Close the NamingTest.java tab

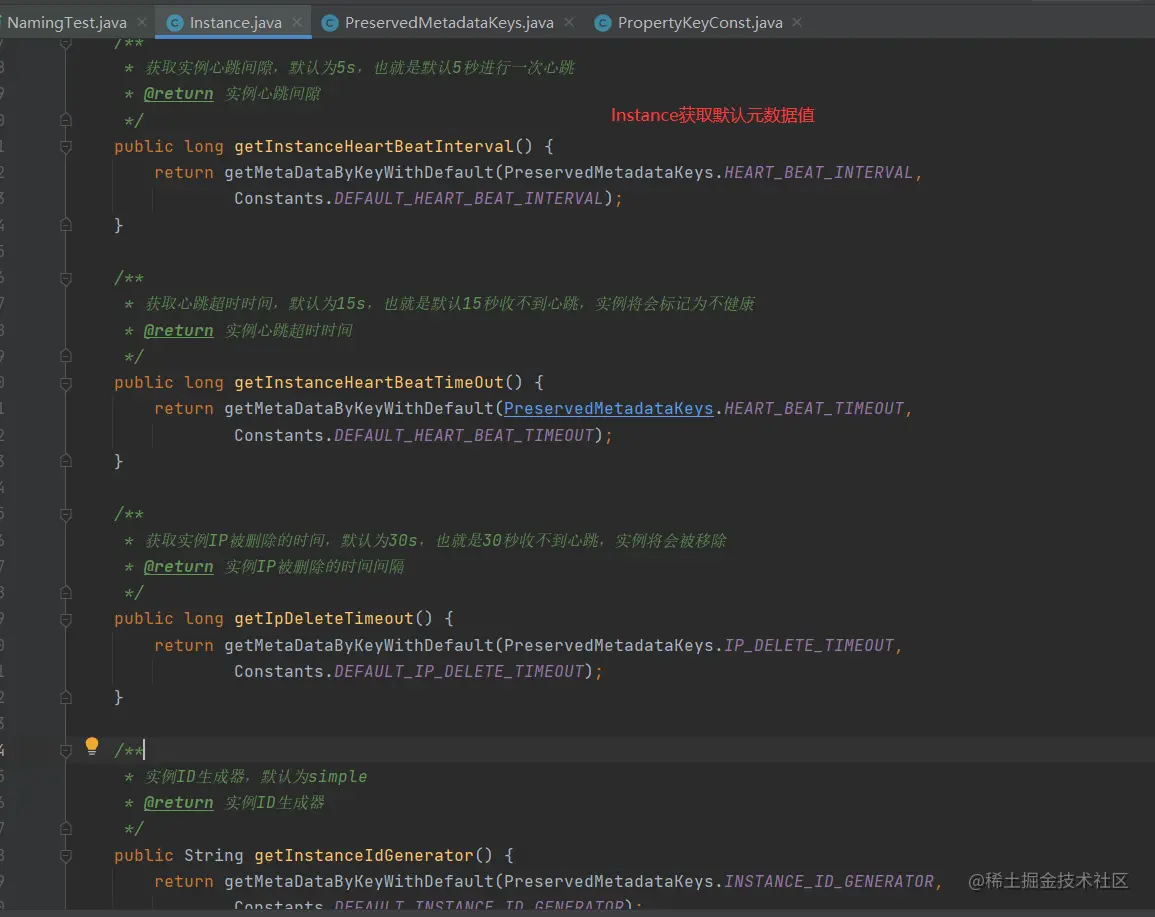[x=141, y=23]
